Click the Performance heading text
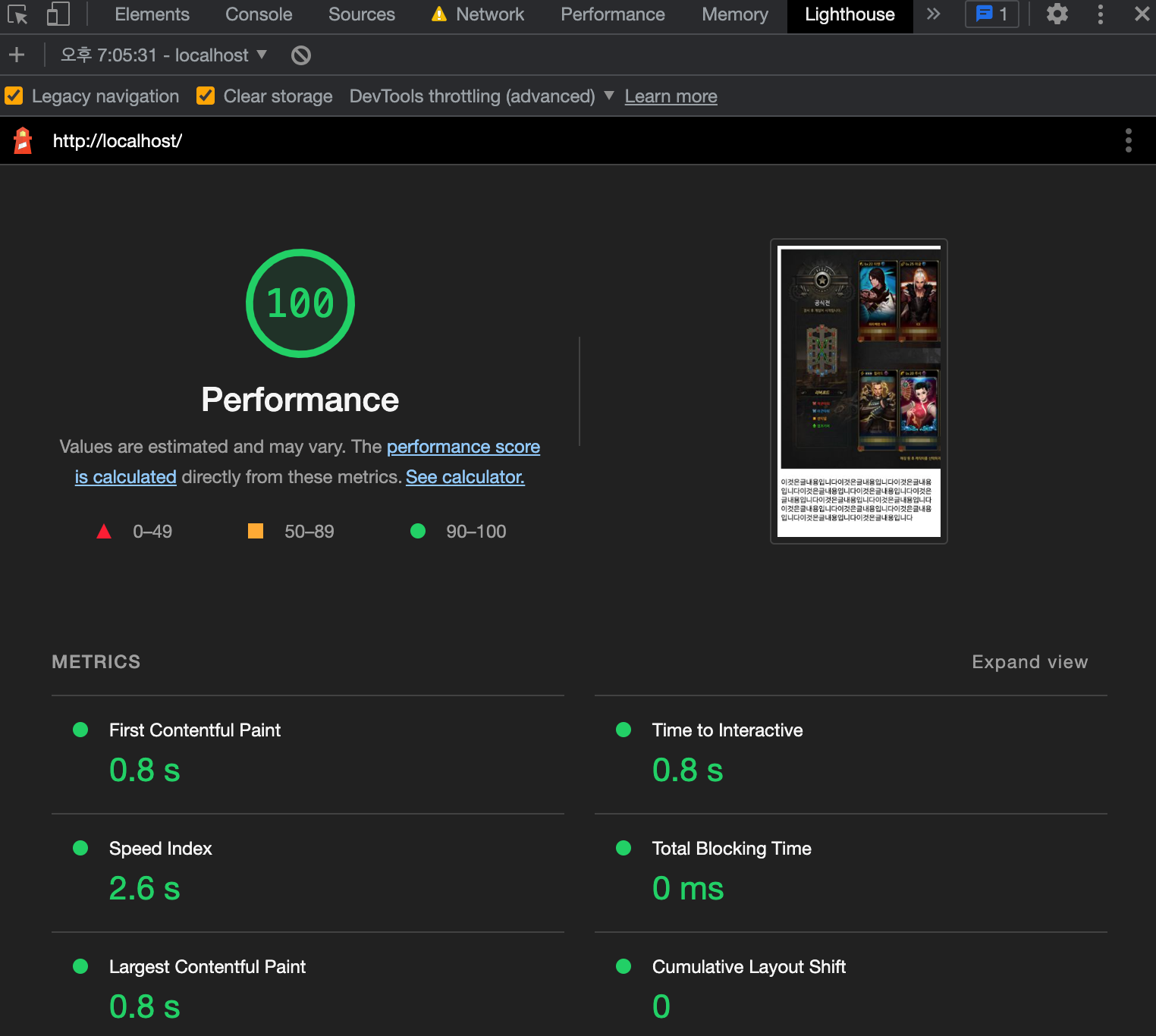The height and width of the screenshot is (1036, 1156). 300,400
